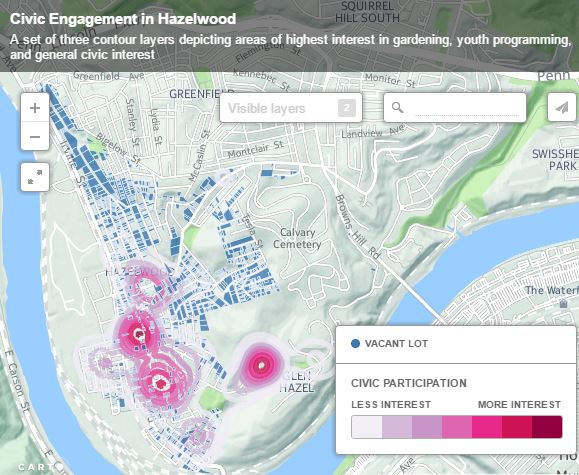Click the Glen Hazel neighborhood label
The height and width of the screenshot is (475, 579).
[x=296, y=382]
